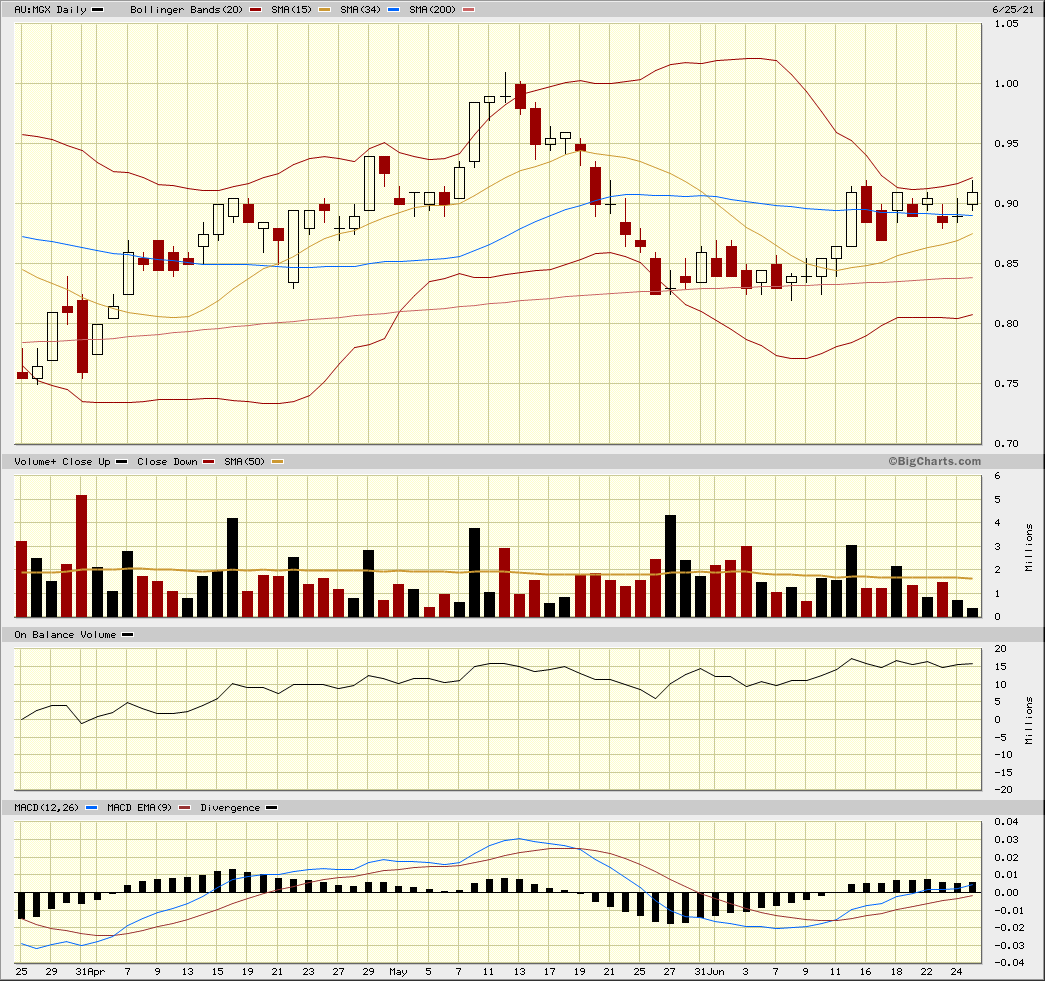Click the SMA(50) volume legend label

tap(245, 461)
